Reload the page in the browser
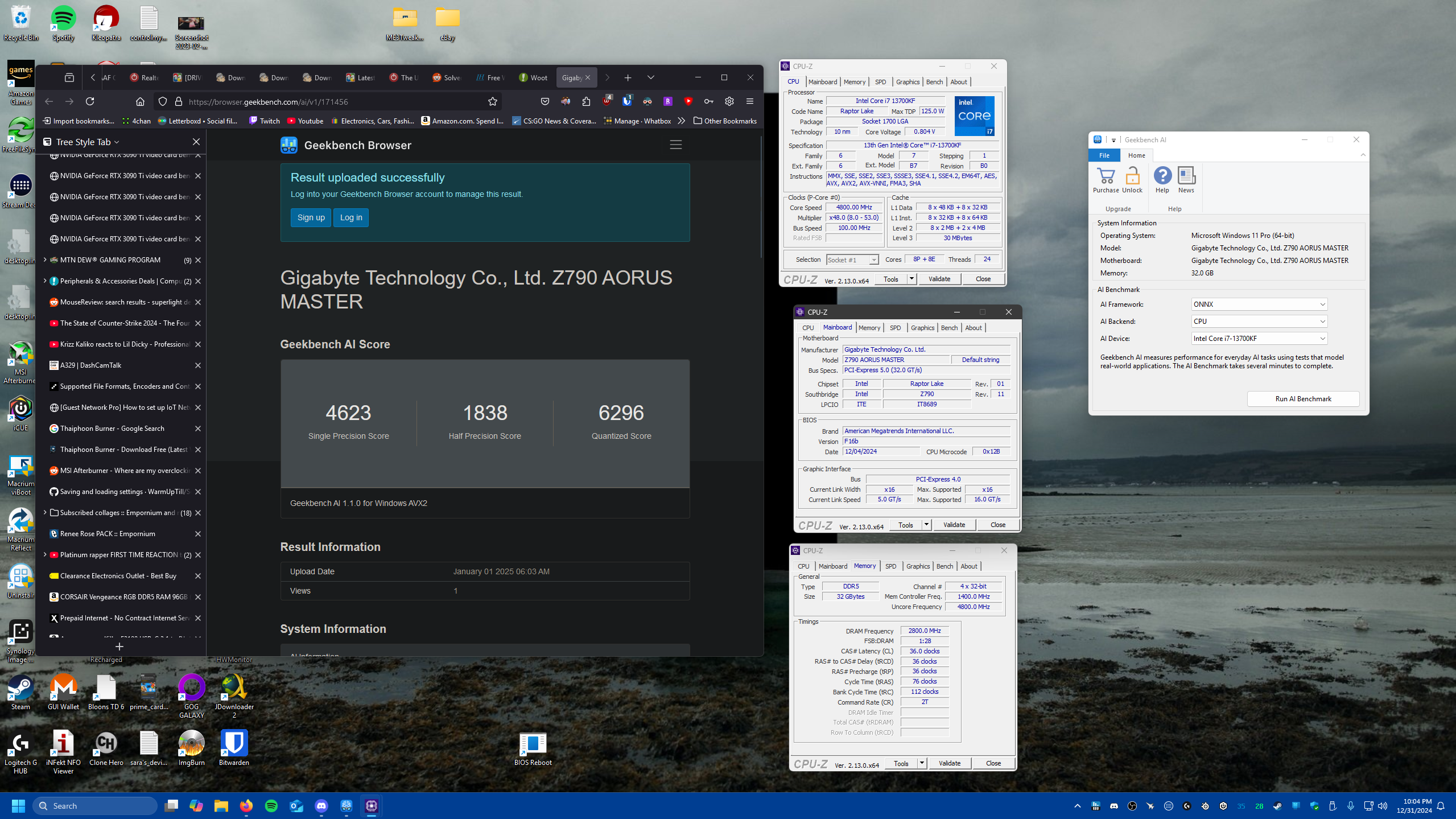 coord(90,101)
